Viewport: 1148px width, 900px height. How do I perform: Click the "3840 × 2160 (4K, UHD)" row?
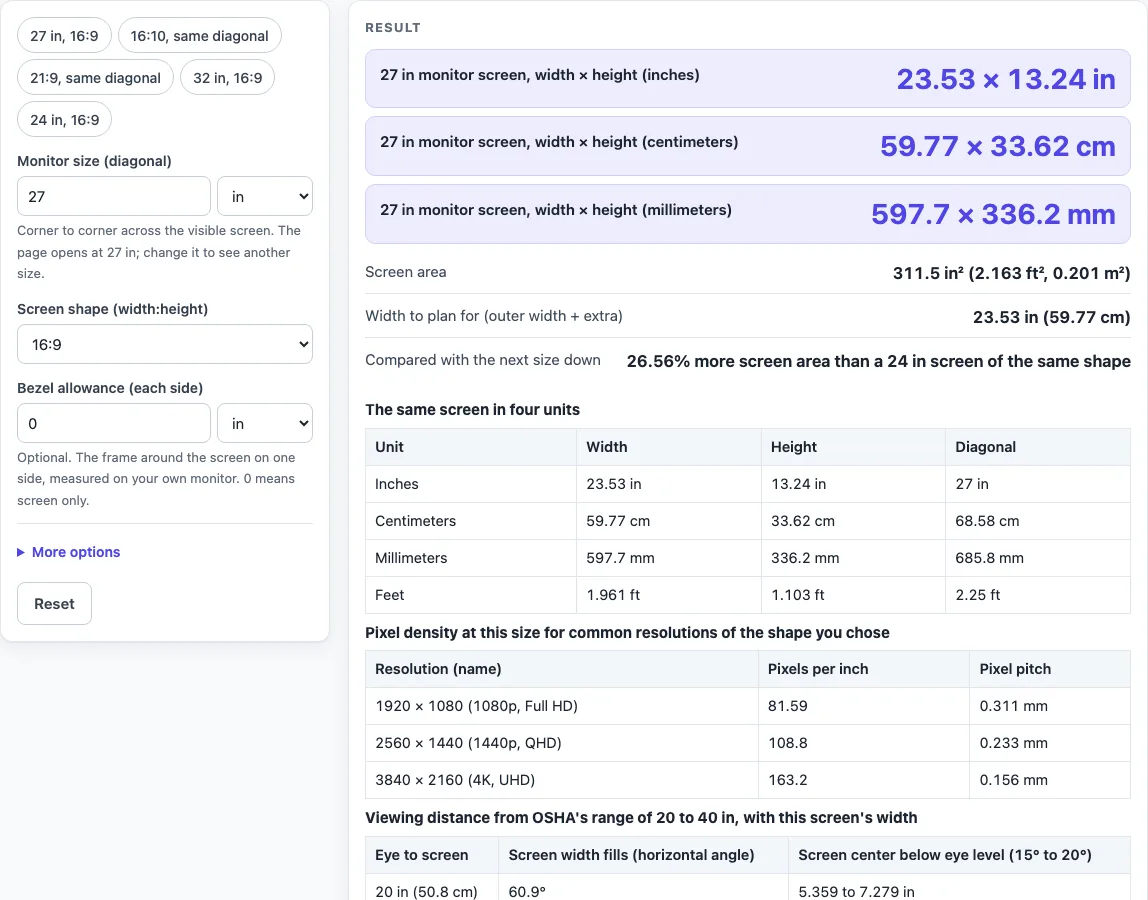pyautogui.click(x=748, y=780)
